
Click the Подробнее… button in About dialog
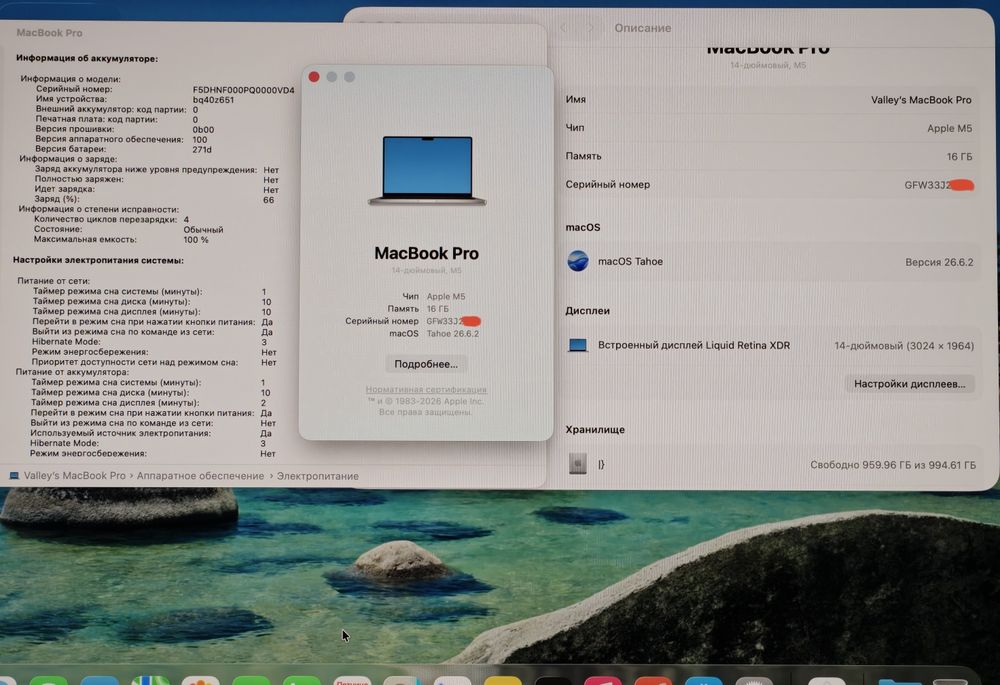[x=426, y=364]
